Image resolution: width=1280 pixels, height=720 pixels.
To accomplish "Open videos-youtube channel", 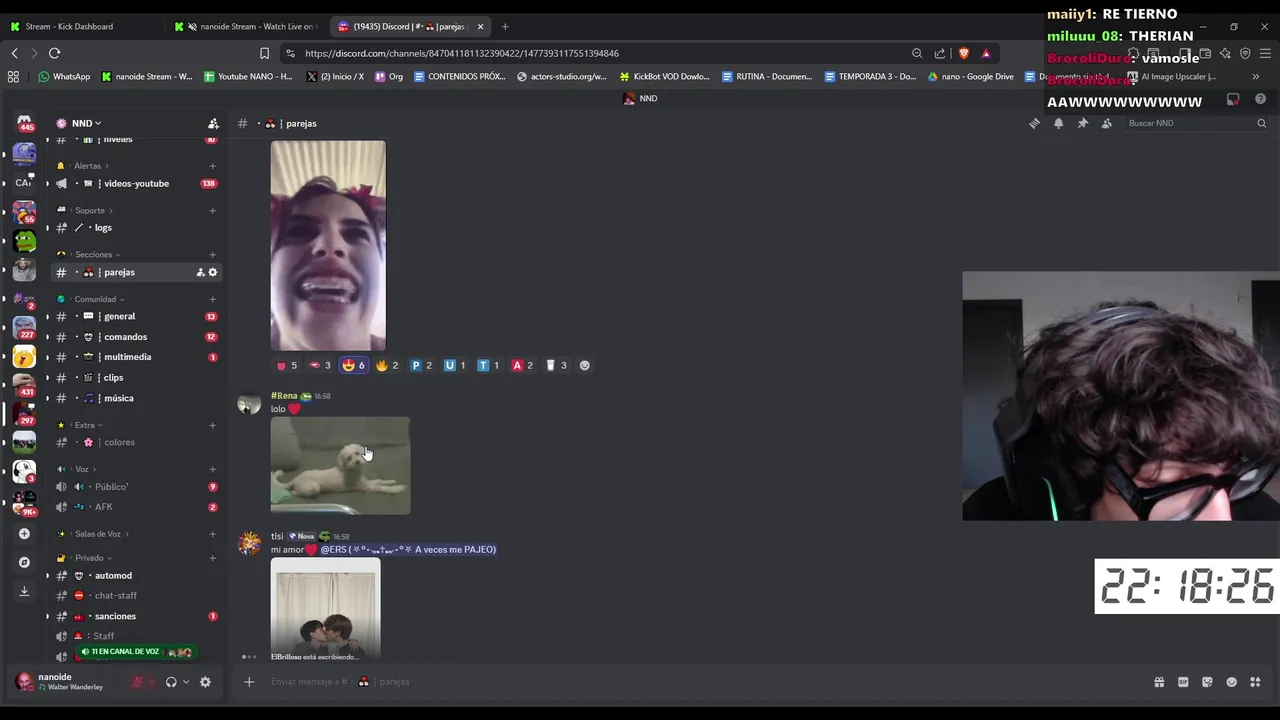I will (135, 183).
